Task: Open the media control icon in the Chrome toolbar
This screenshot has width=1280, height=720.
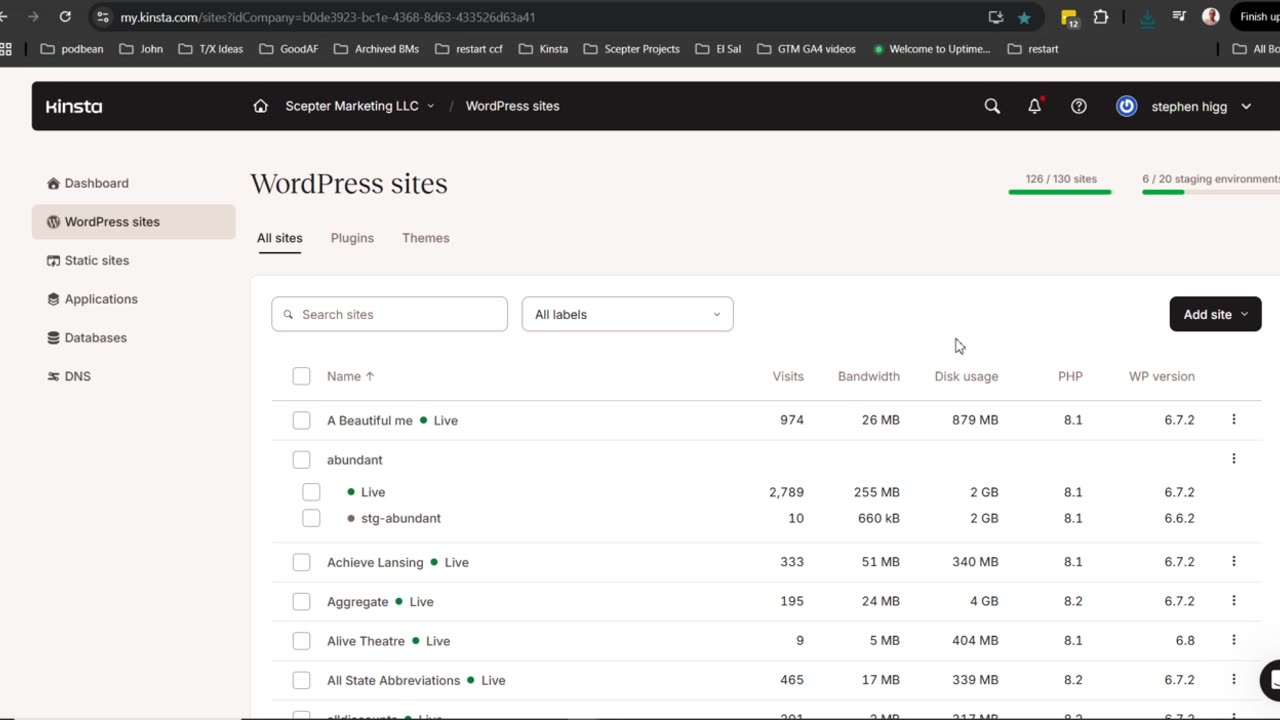Action: coord(1179,17)
